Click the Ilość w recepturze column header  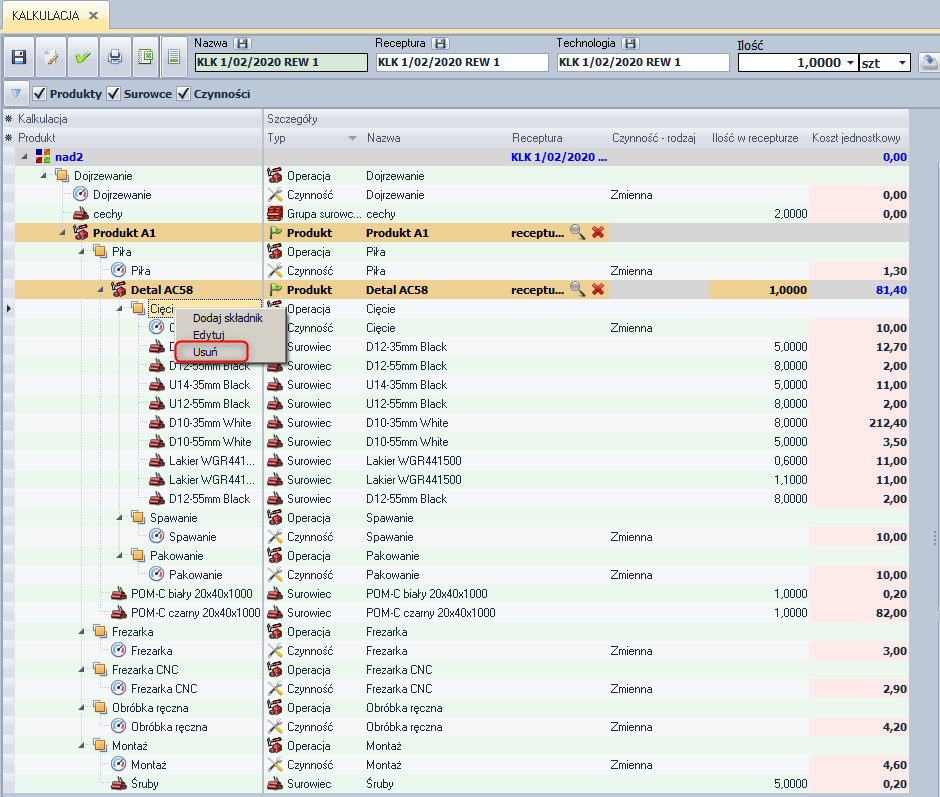pyautogui.click(x=755, y=138)
